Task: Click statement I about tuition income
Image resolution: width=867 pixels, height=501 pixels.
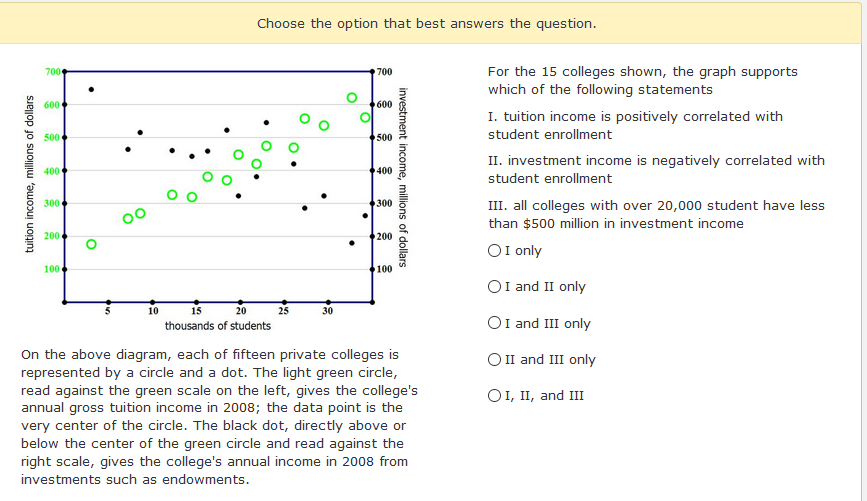Action: (x=635, y=125)
